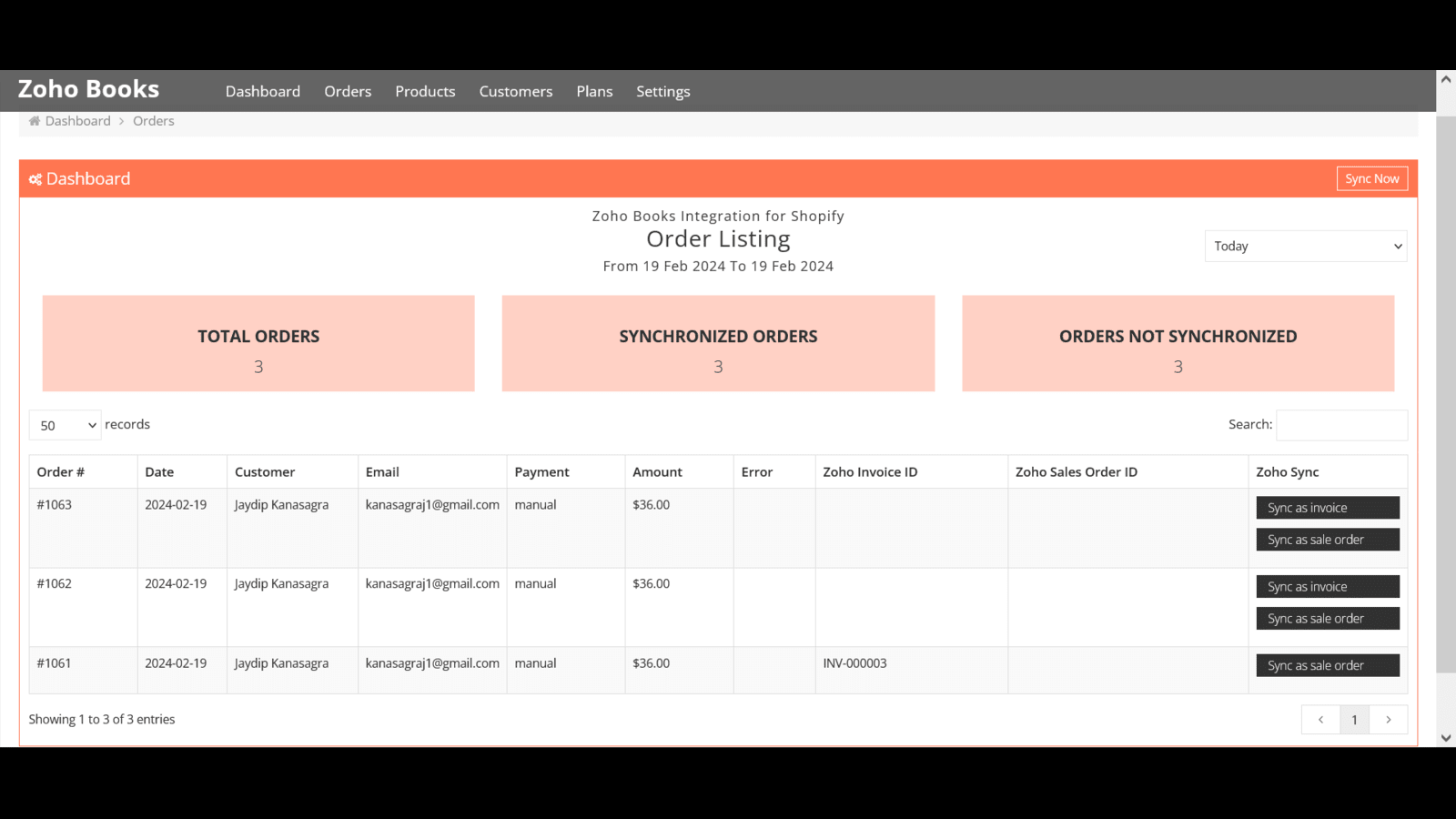Go to next page arrow in pagination
This screenshot has height=819, width=1456.
(x=1389, y=720)
